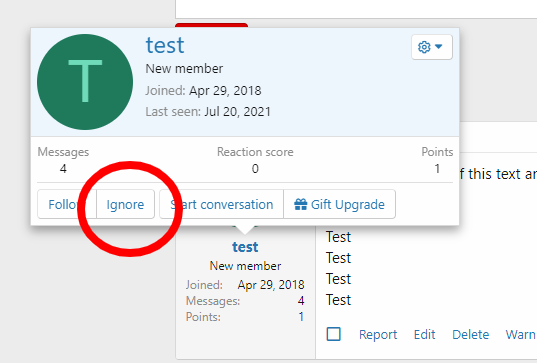Ignore the user test
537x363 pixels.
point(125,204)
